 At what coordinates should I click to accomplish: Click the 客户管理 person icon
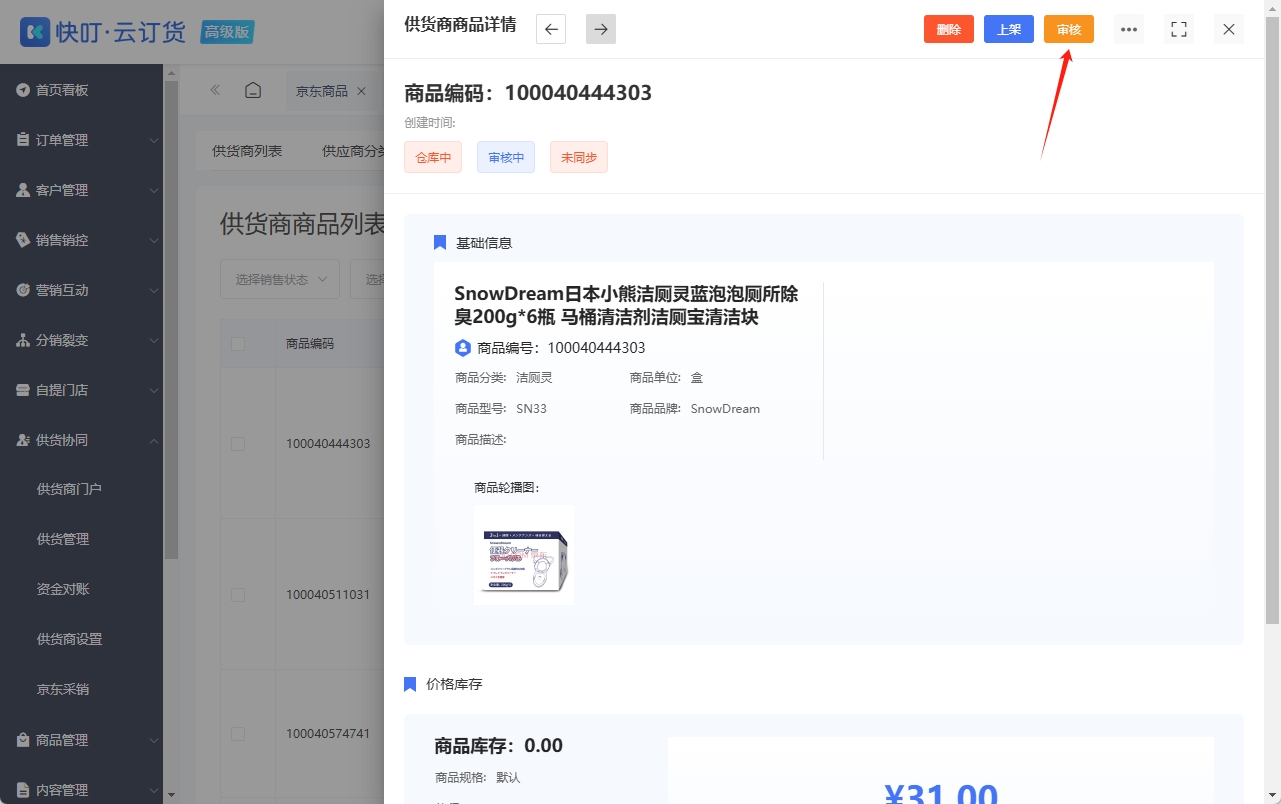[x=22, y=190]
